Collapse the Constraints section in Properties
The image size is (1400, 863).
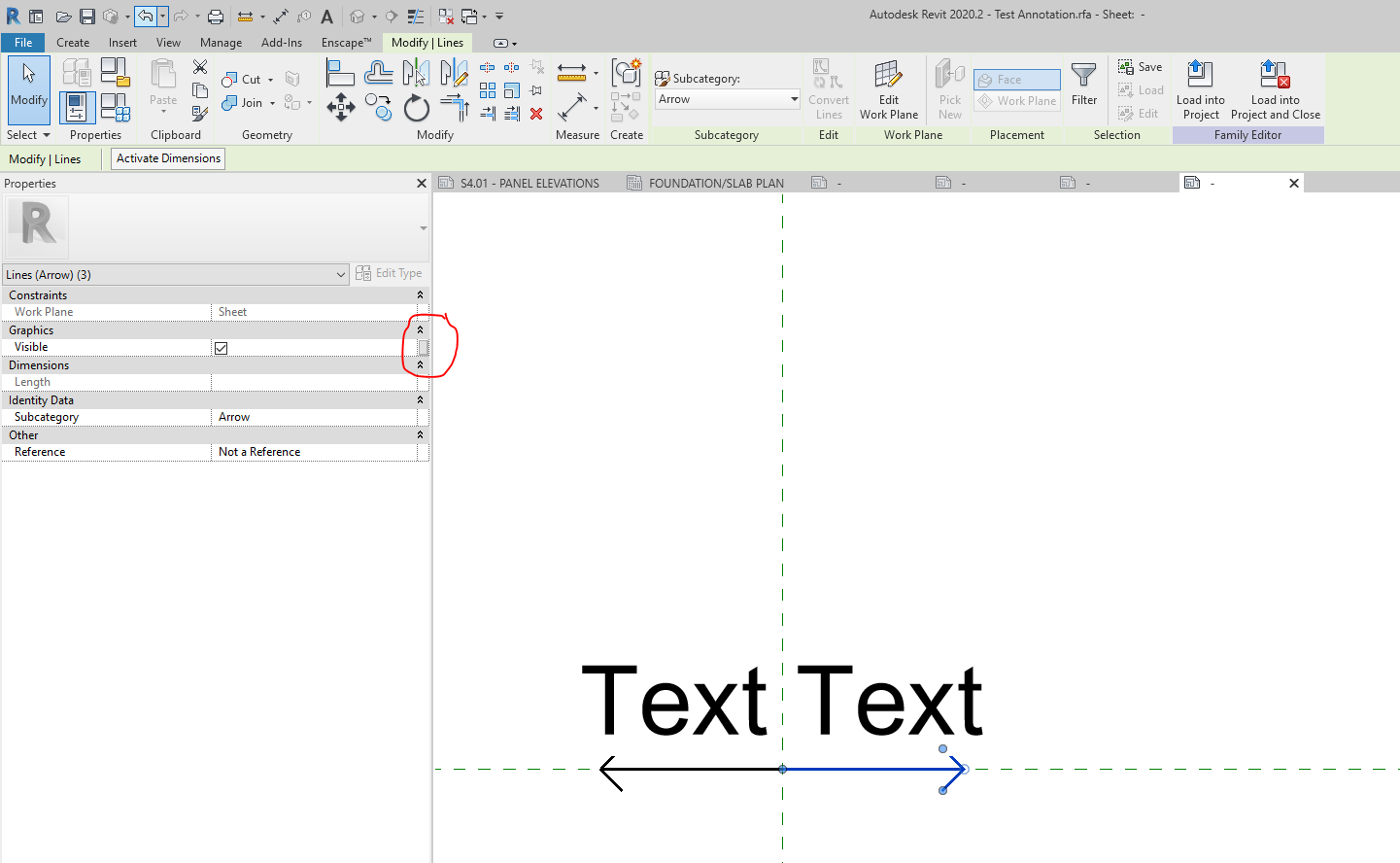click(419, 294)
